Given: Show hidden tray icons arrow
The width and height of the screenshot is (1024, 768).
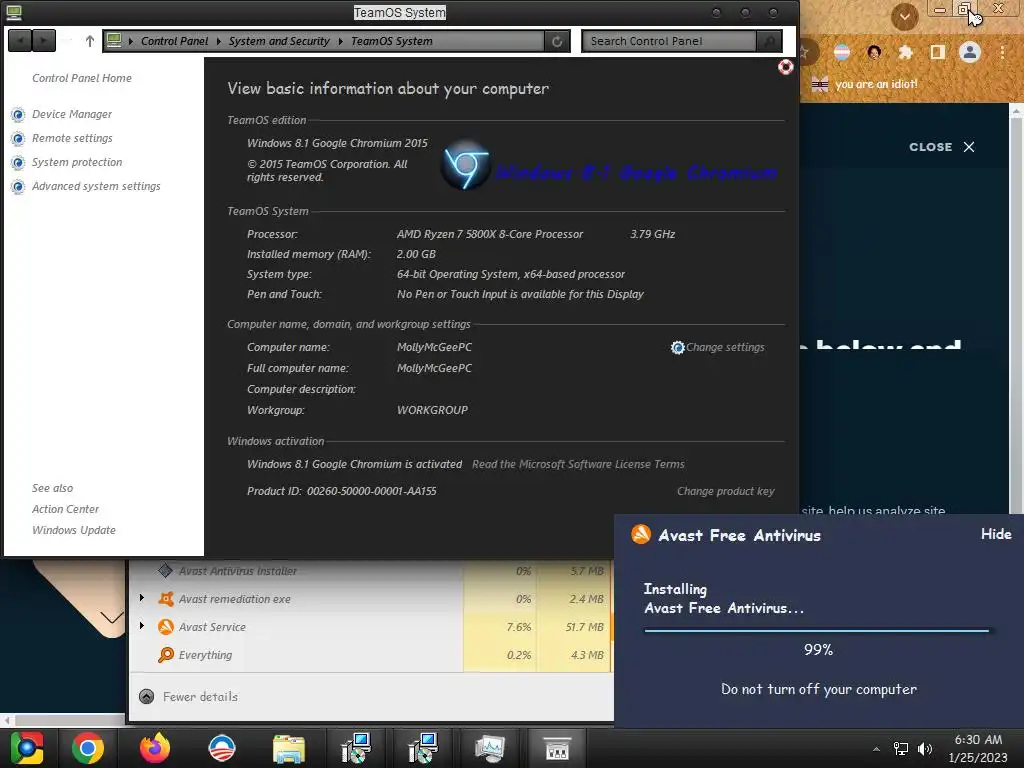Looking at the screenshot, I should pos(876,749).
